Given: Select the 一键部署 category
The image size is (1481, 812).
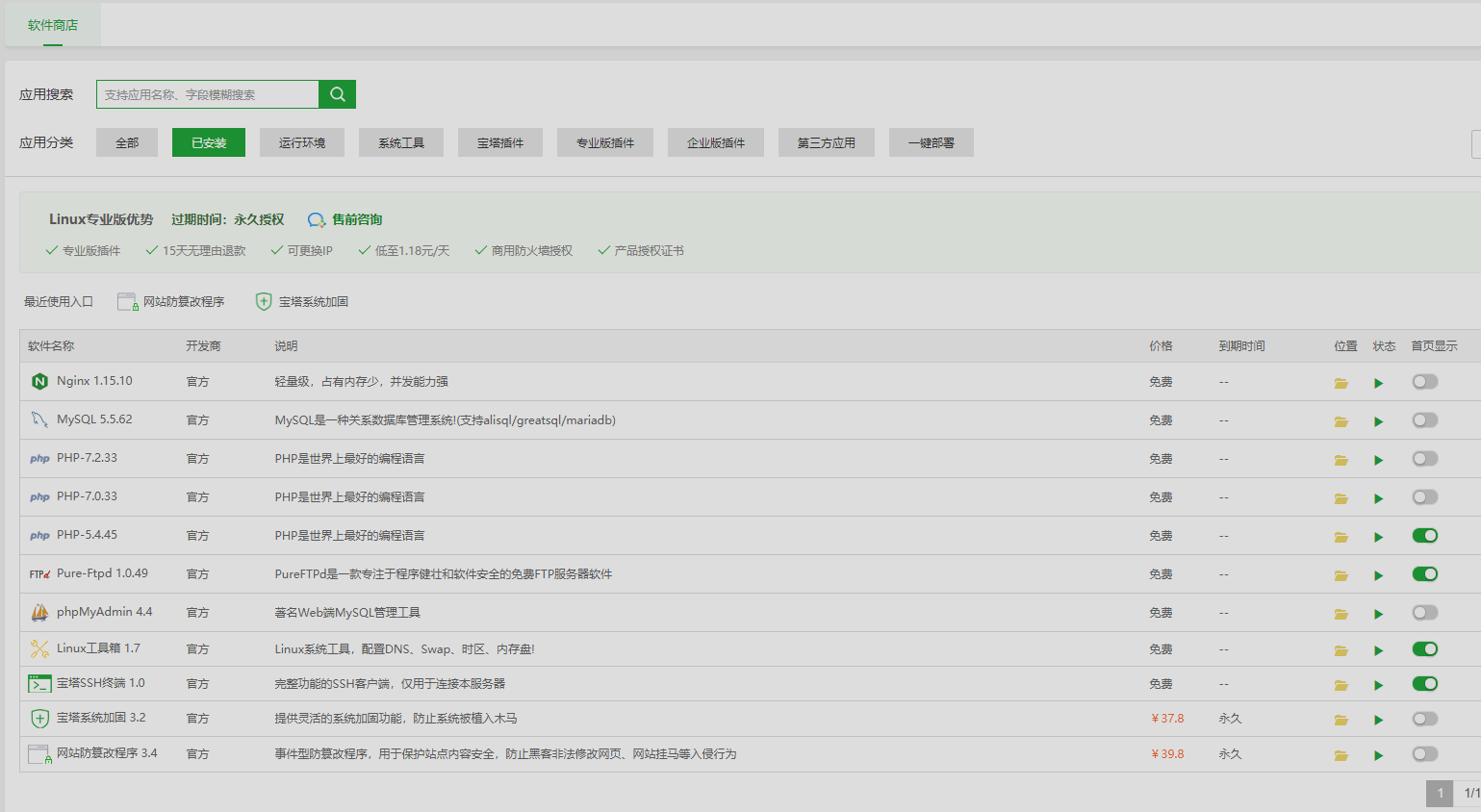Looking at the screenshot, I should [x=932, y=142].
